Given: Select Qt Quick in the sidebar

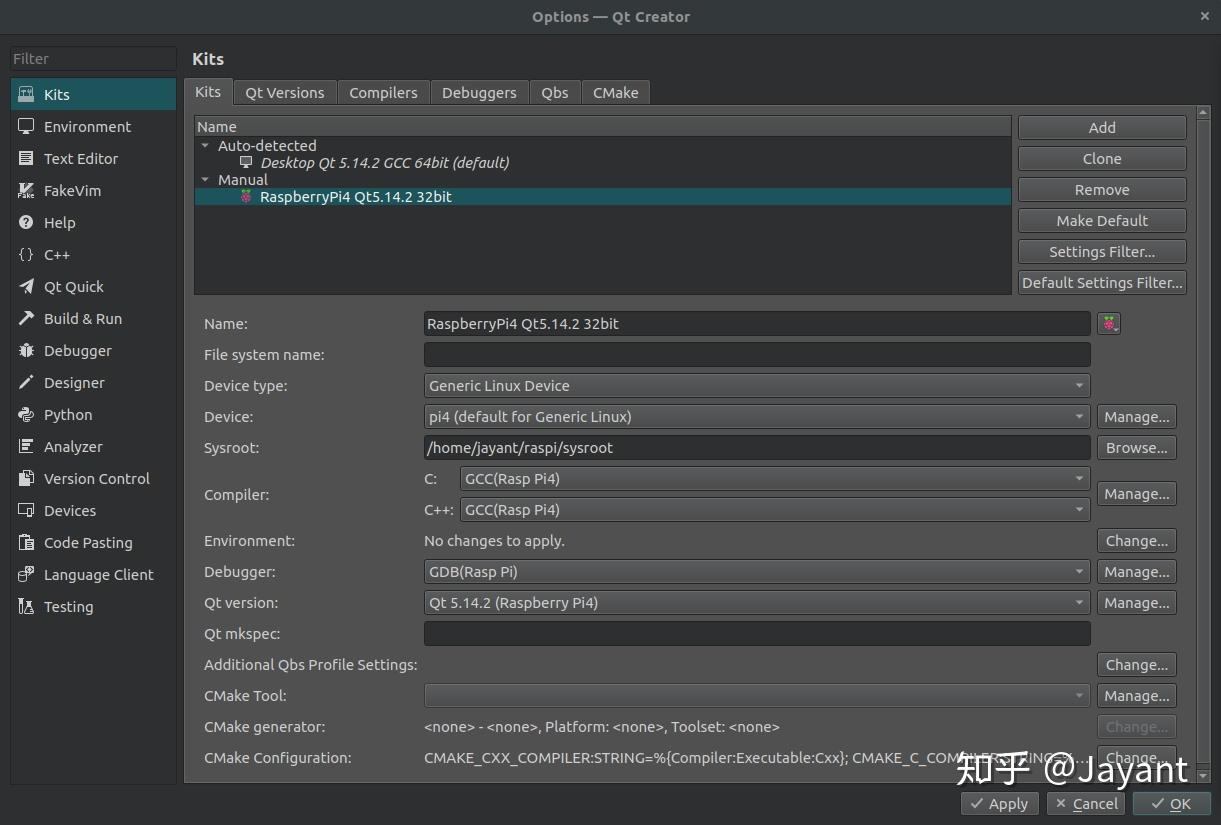Looking at the screenshot, I should (71, 286).
